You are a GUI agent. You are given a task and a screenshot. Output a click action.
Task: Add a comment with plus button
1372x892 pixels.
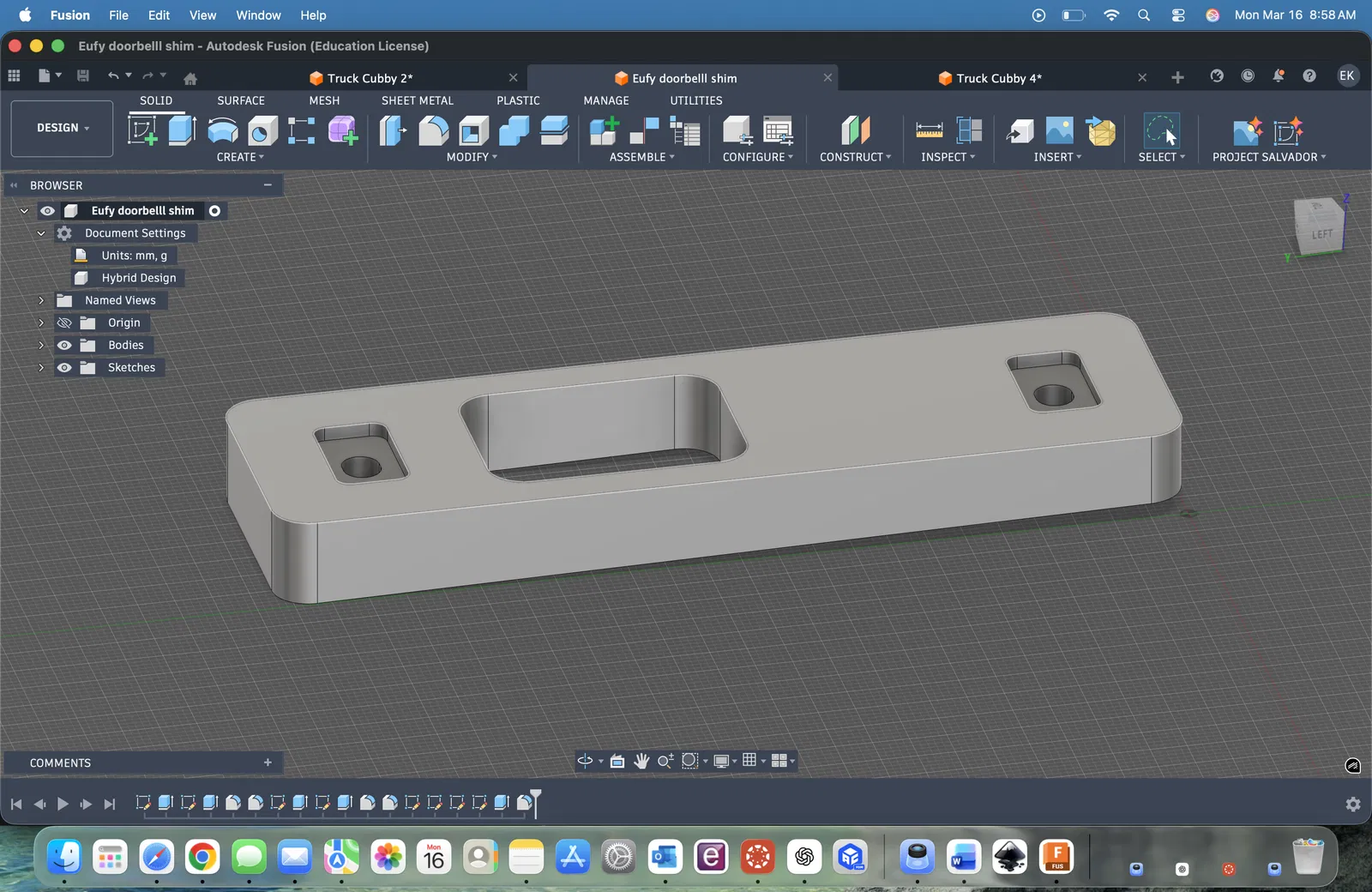pos(268,762)
